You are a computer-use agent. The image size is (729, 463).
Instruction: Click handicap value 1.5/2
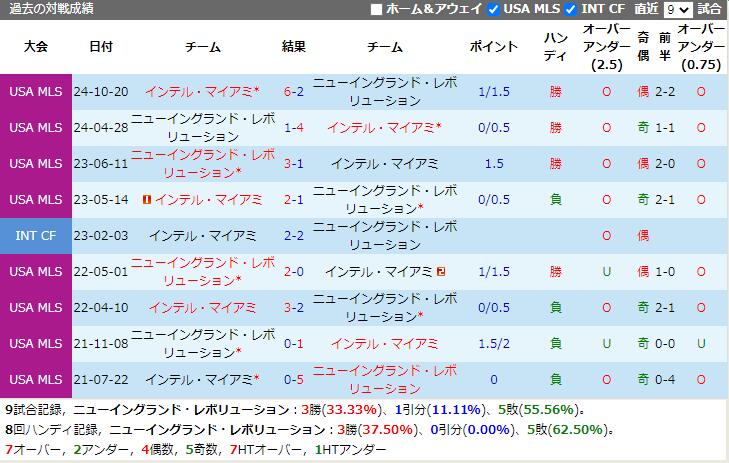[494, 344]
